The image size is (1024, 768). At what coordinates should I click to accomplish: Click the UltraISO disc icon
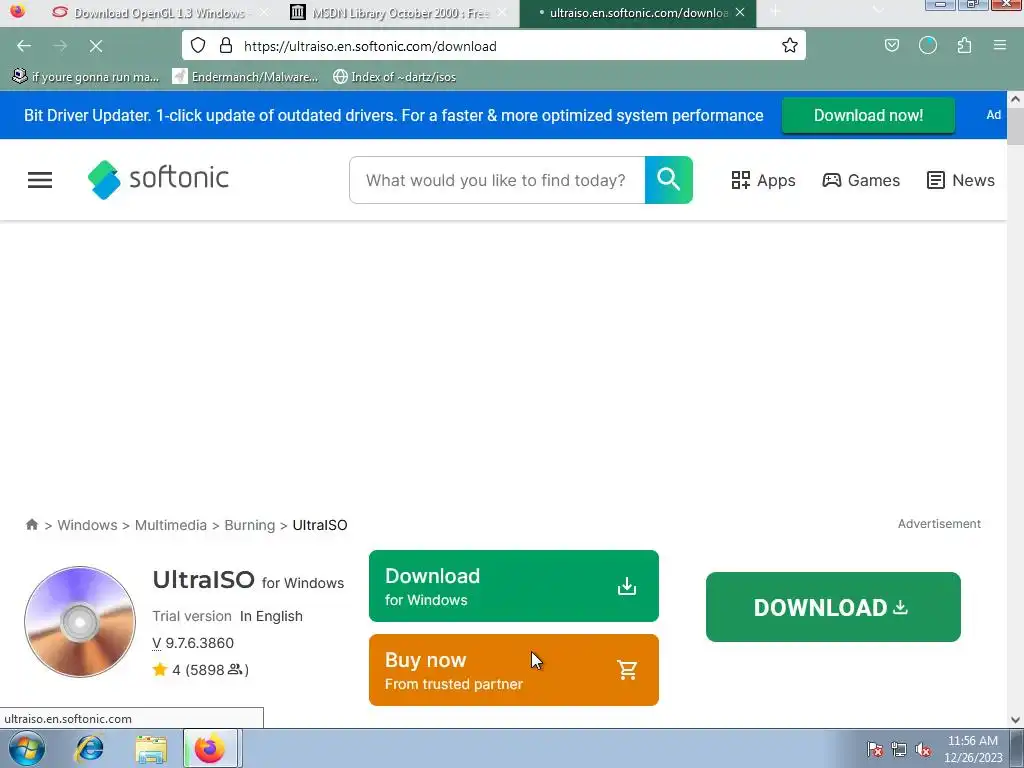80,622
